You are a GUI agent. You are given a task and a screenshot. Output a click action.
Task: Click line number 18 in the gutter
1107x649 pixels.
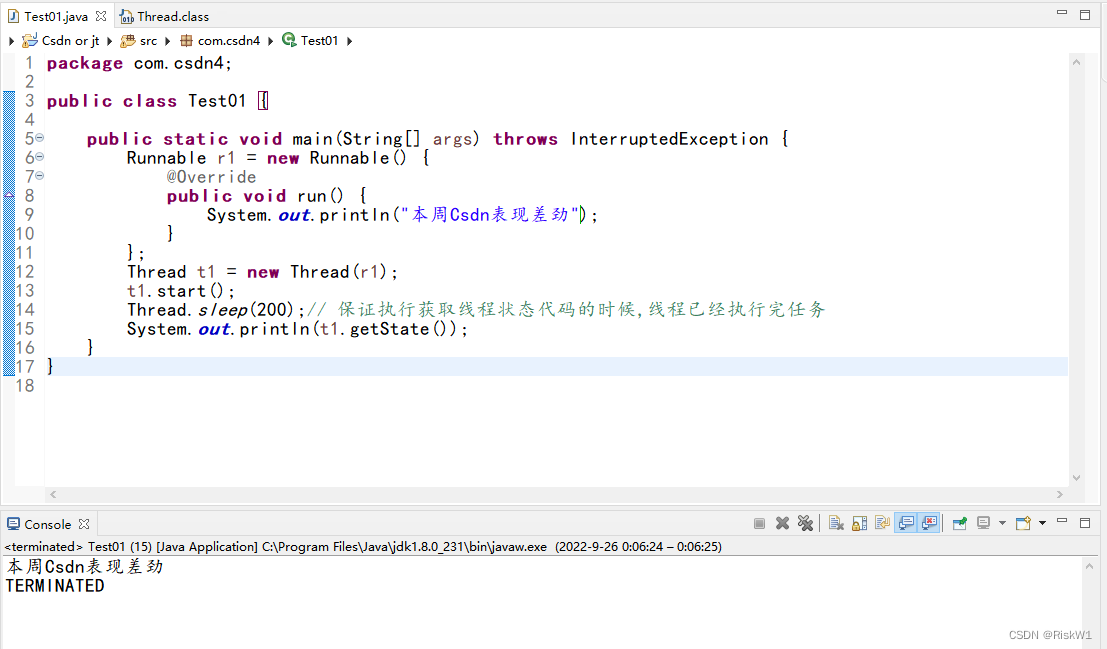click(25, 386)
